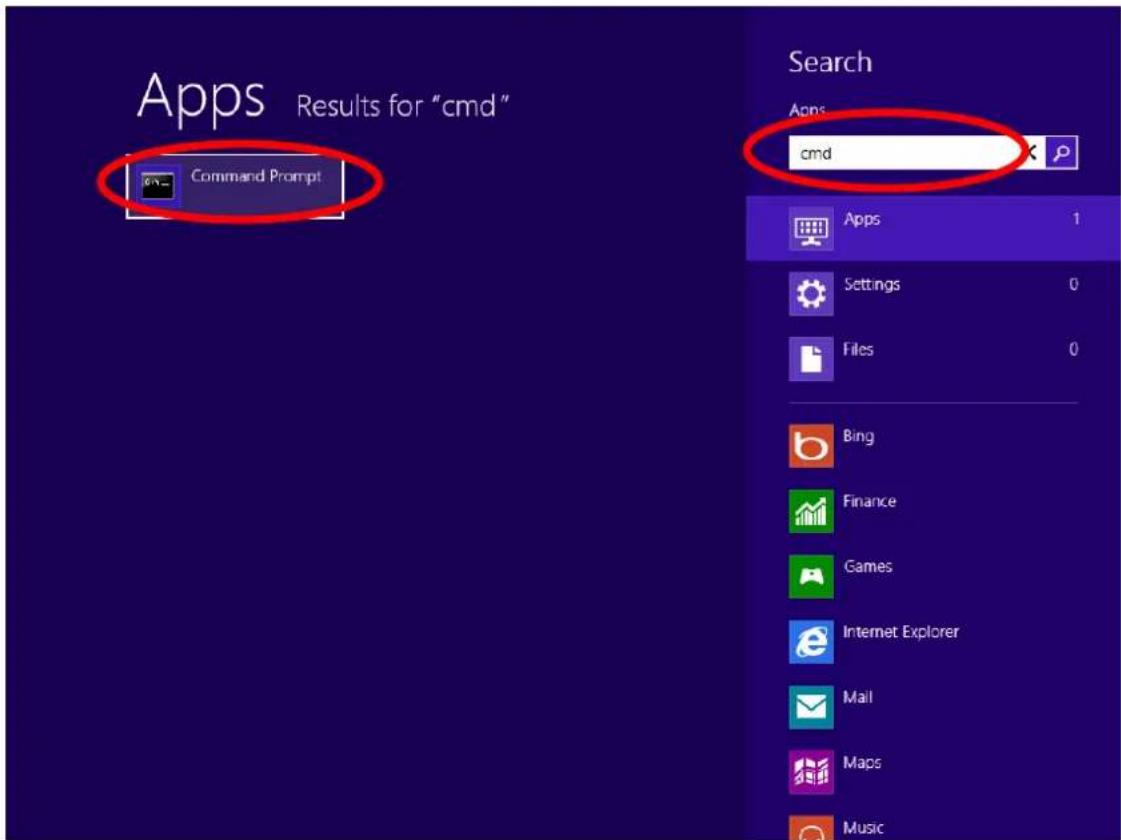1121x840 pixels.
Task: Click the magnifier search button
Action: 1062,152
